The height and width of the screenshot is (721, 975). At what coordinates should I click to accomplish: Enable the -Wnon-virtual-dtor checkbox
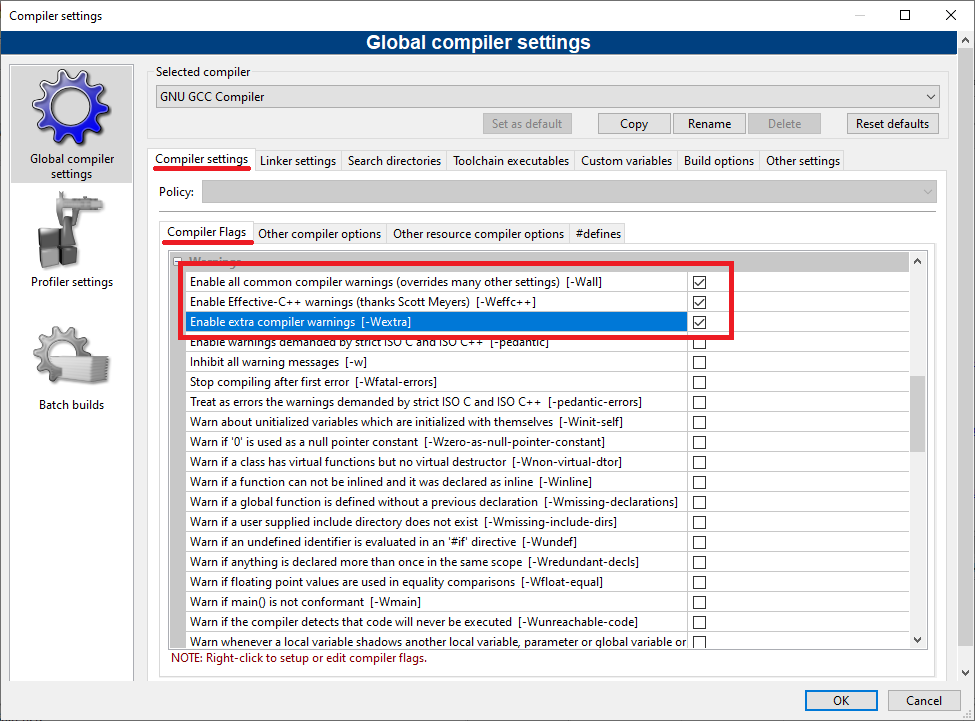tap(699, 462)
